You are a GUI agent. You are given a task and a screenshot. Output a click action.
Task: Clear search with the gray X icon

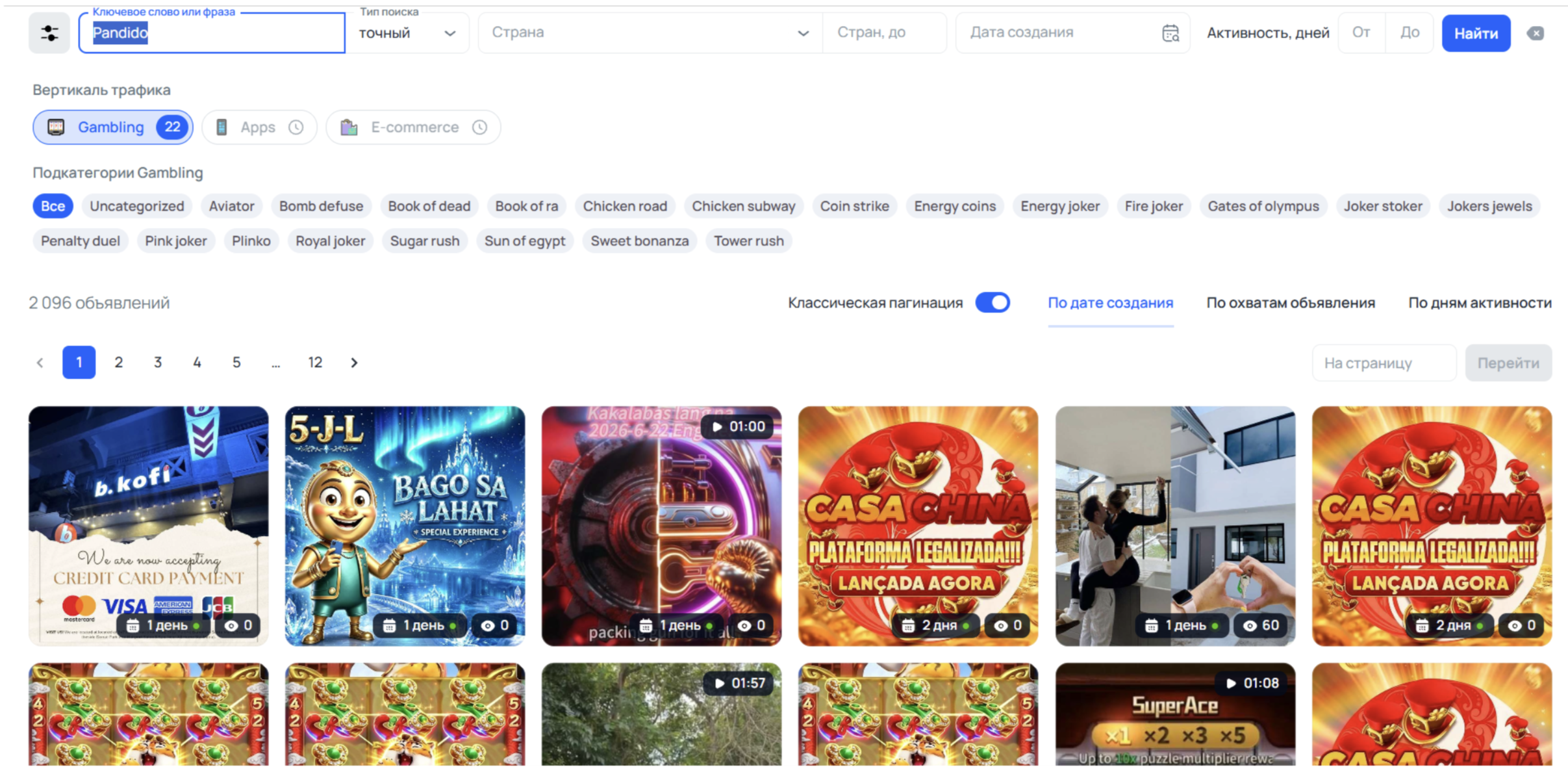[1536, 33]
